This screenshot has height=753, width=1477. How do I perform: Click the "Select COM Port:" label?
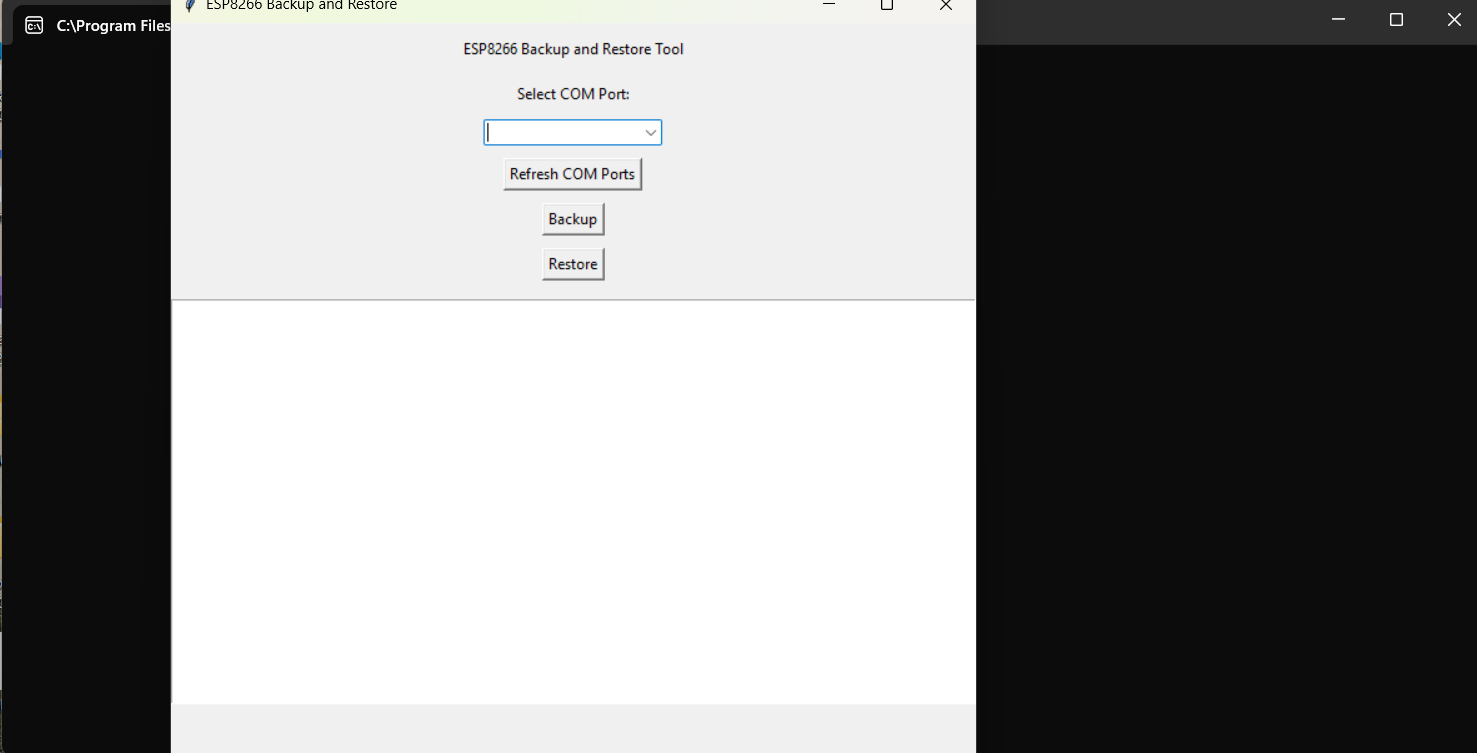tap(573, 94)
